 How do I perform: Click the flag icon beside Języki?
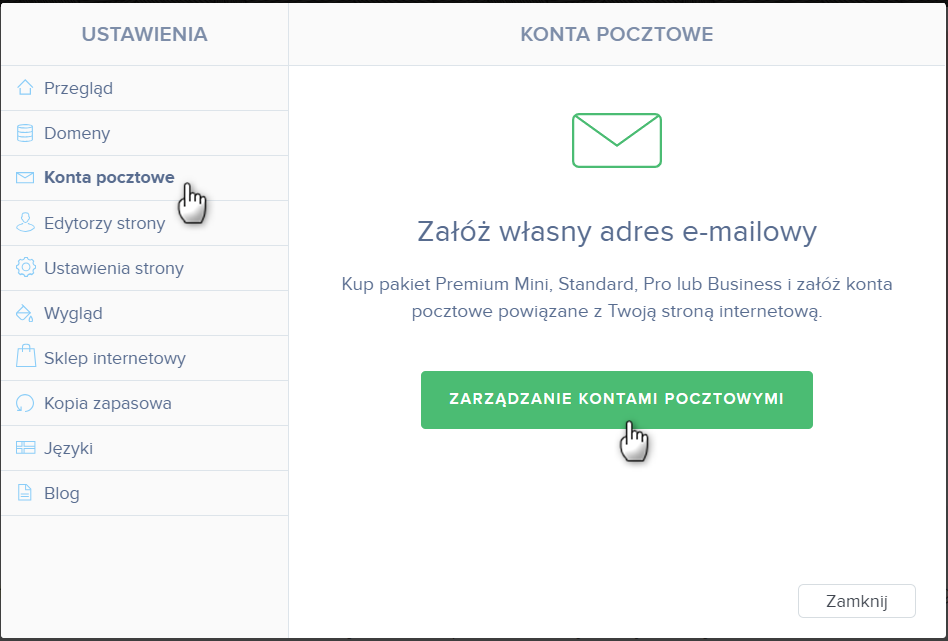pos(25,447)
